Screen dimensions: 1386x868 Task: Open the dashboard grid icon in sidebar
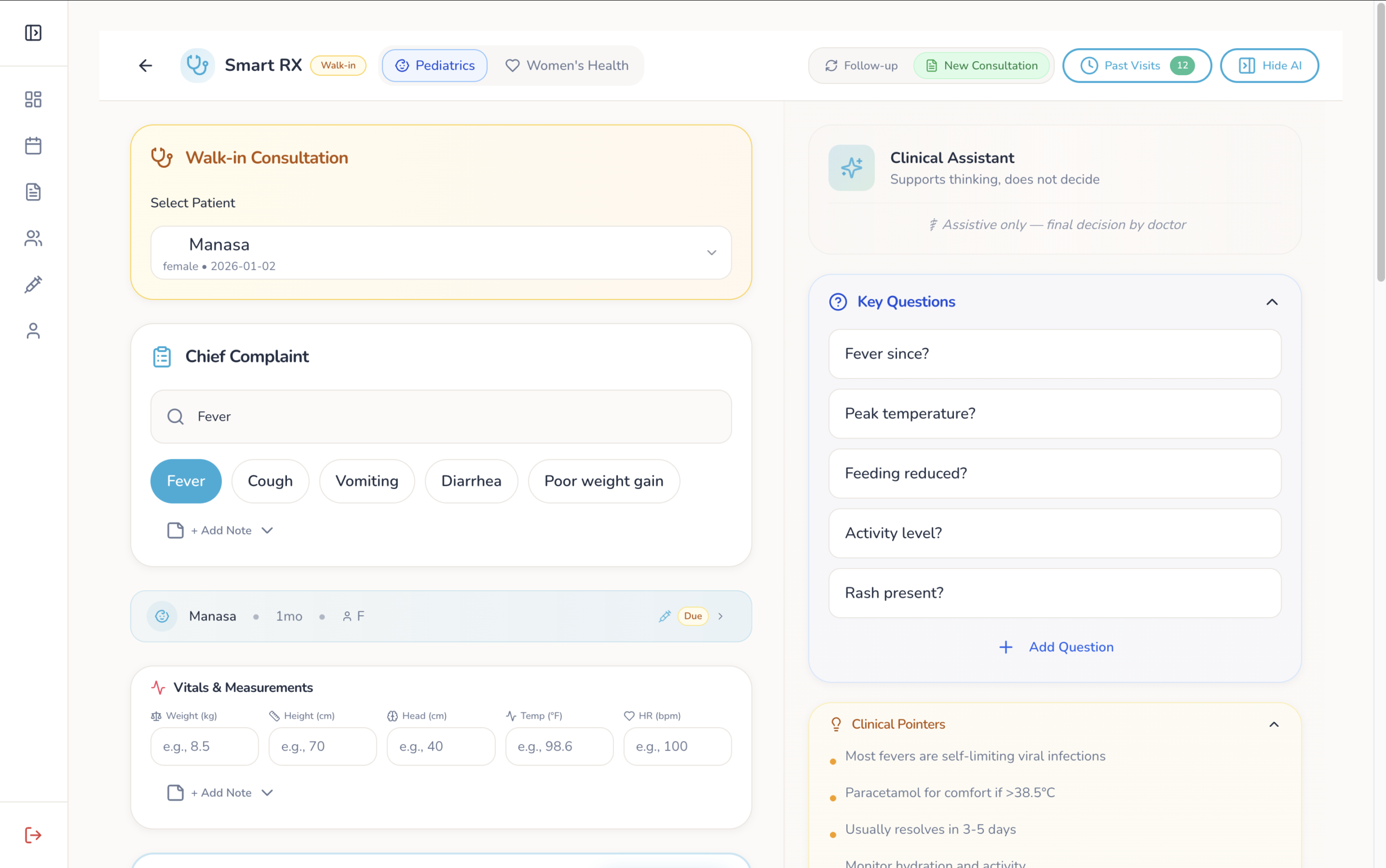(33, 99)
